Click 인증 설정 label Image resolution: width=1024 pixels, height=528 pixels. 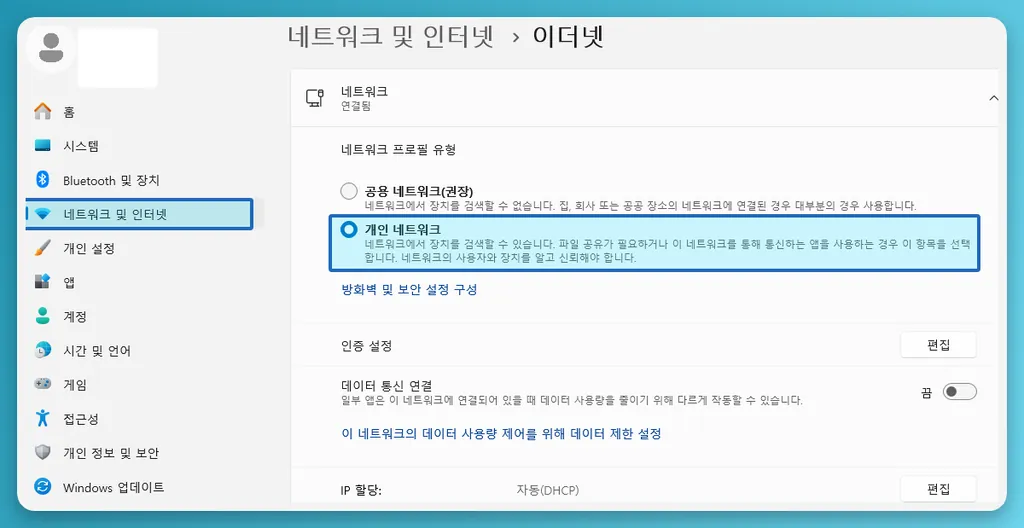[x=366, y=346]
